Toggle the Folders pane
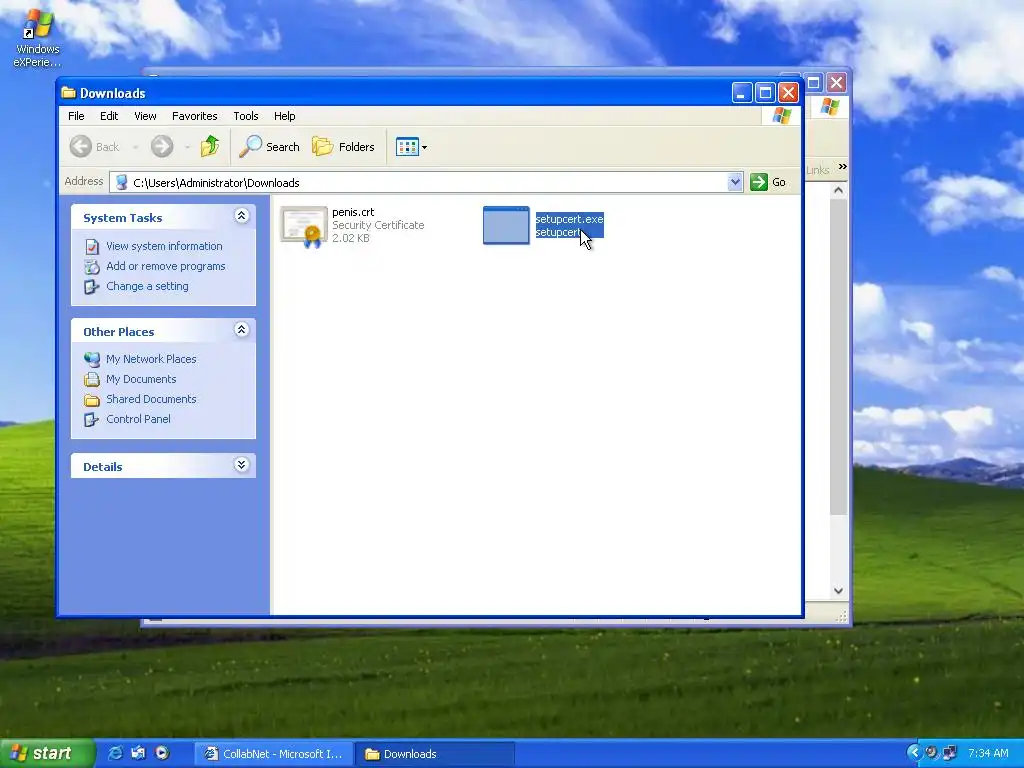Screen dimensions: 1024x768 click(x=344, y=147)
